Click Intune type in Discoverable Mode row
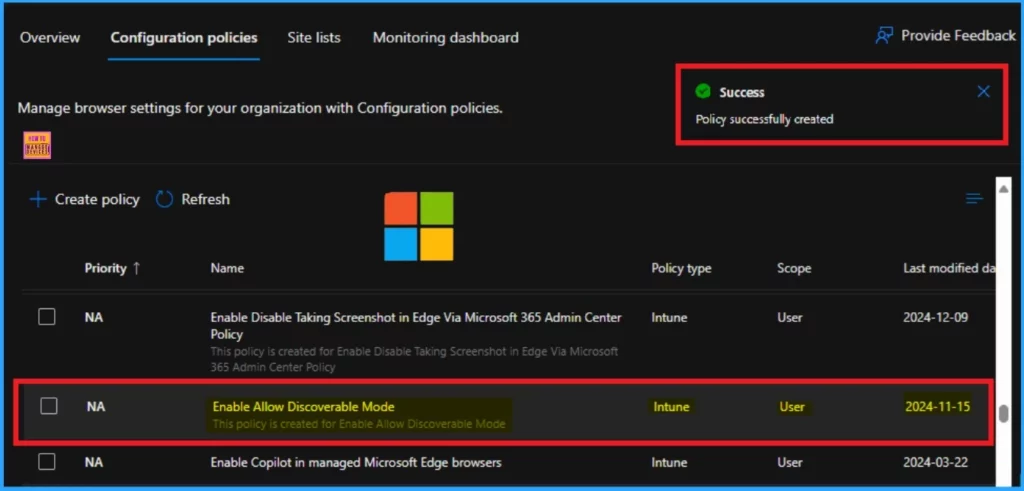 point(671,407)
